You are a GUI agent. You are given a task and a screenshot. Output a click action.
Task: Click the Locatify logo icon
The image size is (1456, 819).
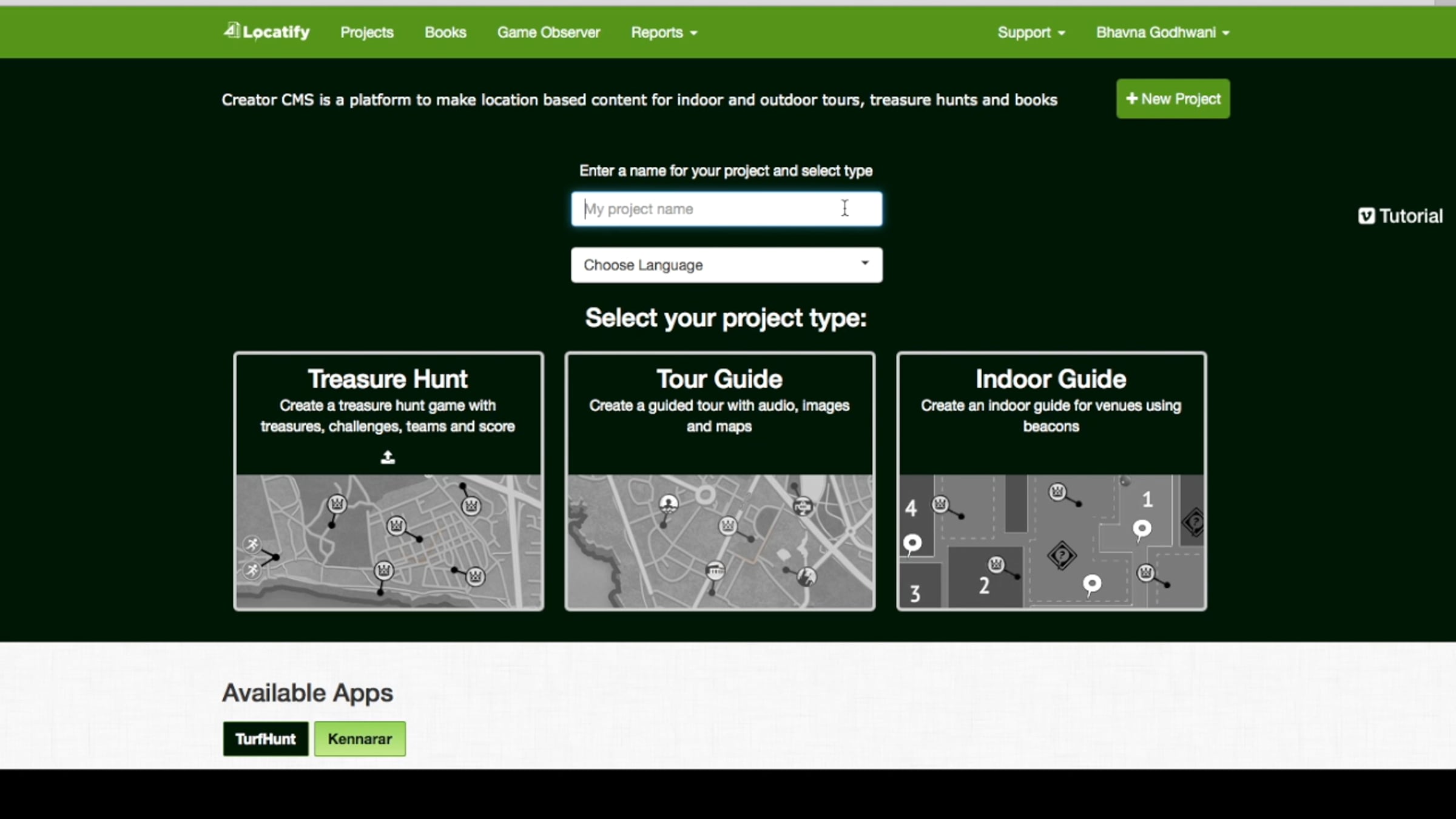(232, 30)
